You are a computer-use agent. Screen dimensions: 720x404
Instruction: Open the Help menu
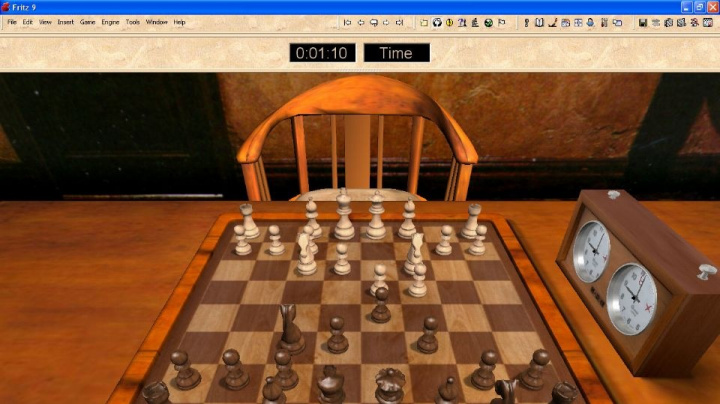click(x=180, y=22)
